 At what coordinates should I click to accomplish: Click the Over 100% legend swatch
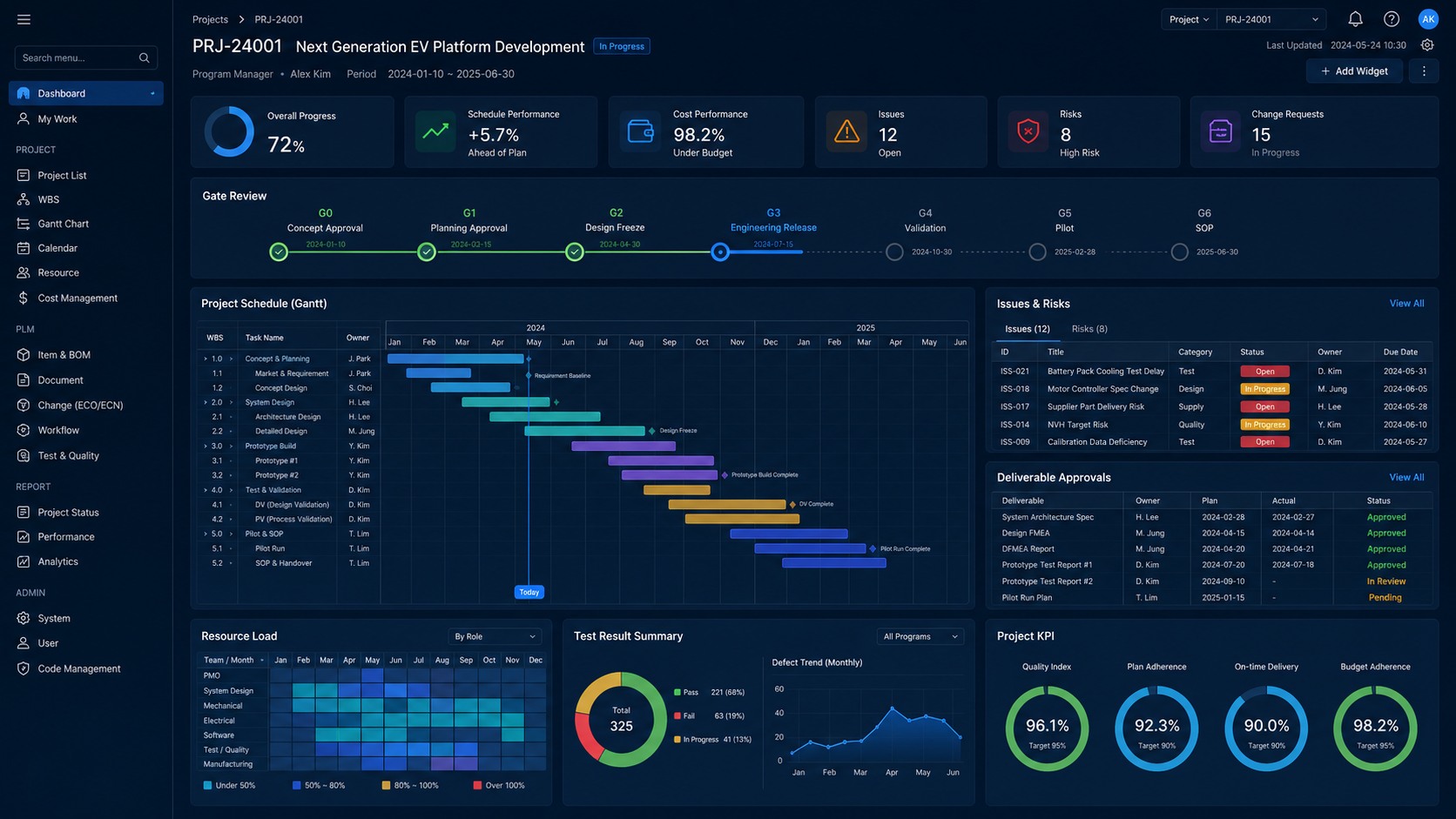tap(477, 785)
